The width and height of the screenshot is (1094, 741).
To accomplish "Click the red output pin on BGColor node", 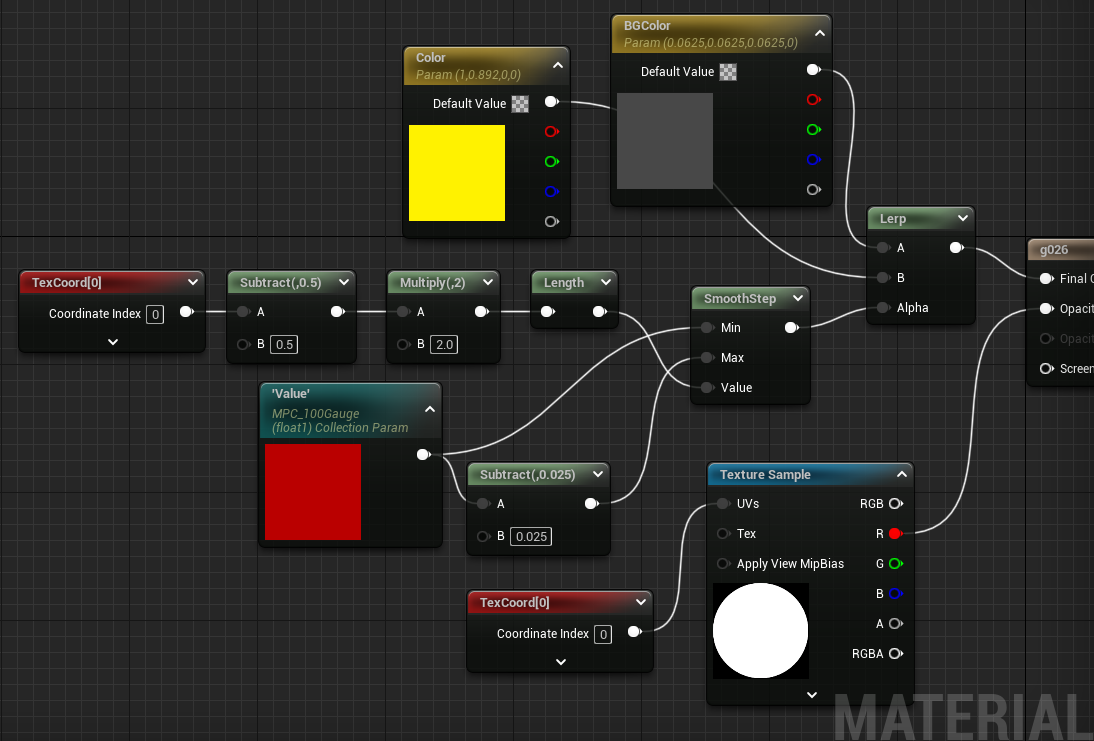I will (x=814, y=100).
